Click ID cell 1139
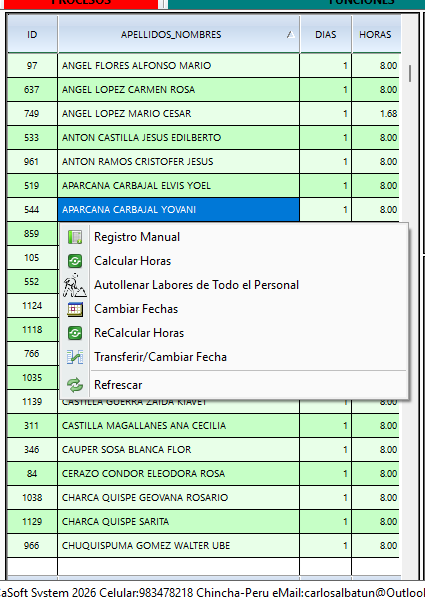428x606 pixels. [x=32, y=402]
